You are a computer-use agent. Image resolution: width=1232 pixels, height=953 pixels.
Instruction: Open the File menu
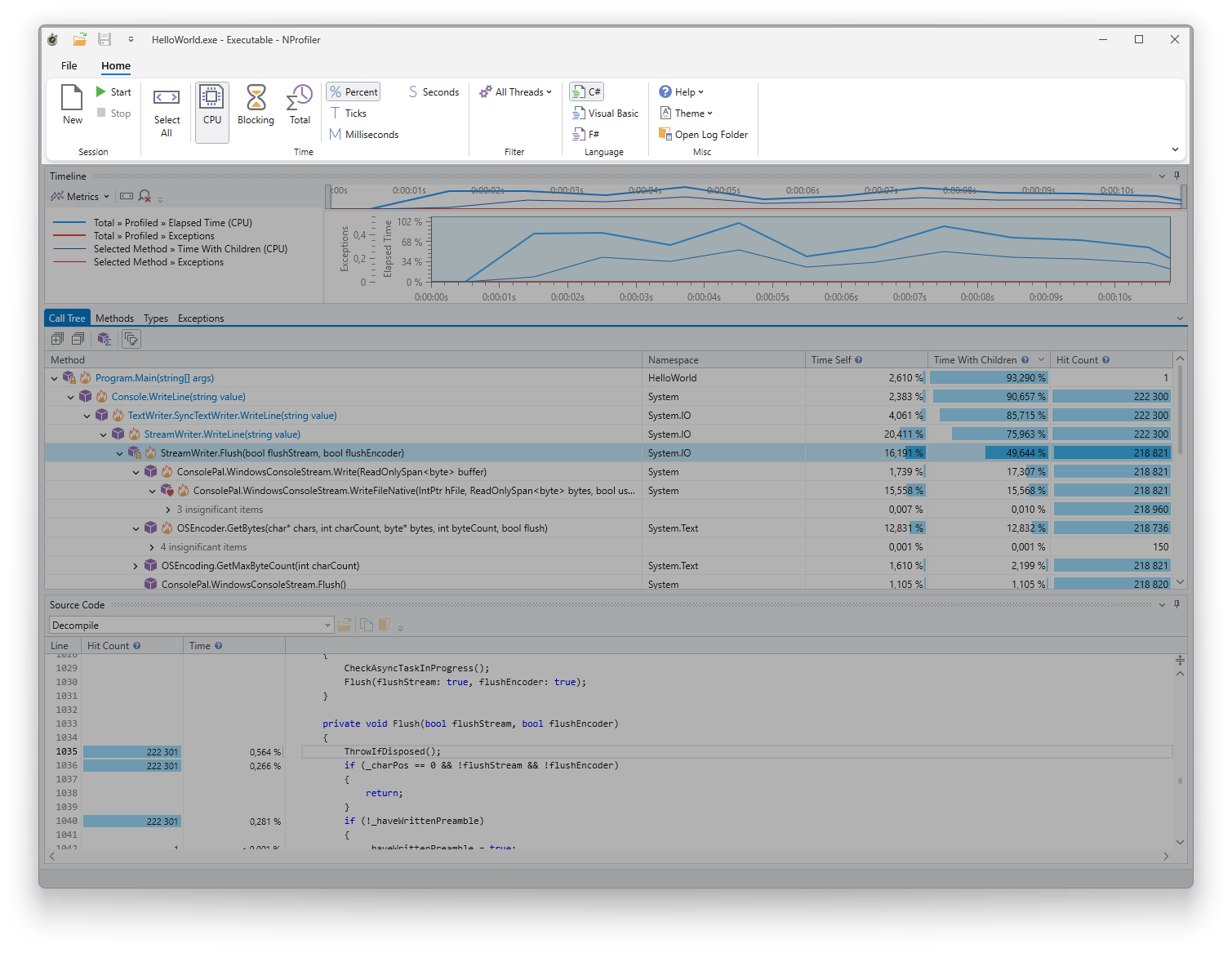tap(69, 66)
